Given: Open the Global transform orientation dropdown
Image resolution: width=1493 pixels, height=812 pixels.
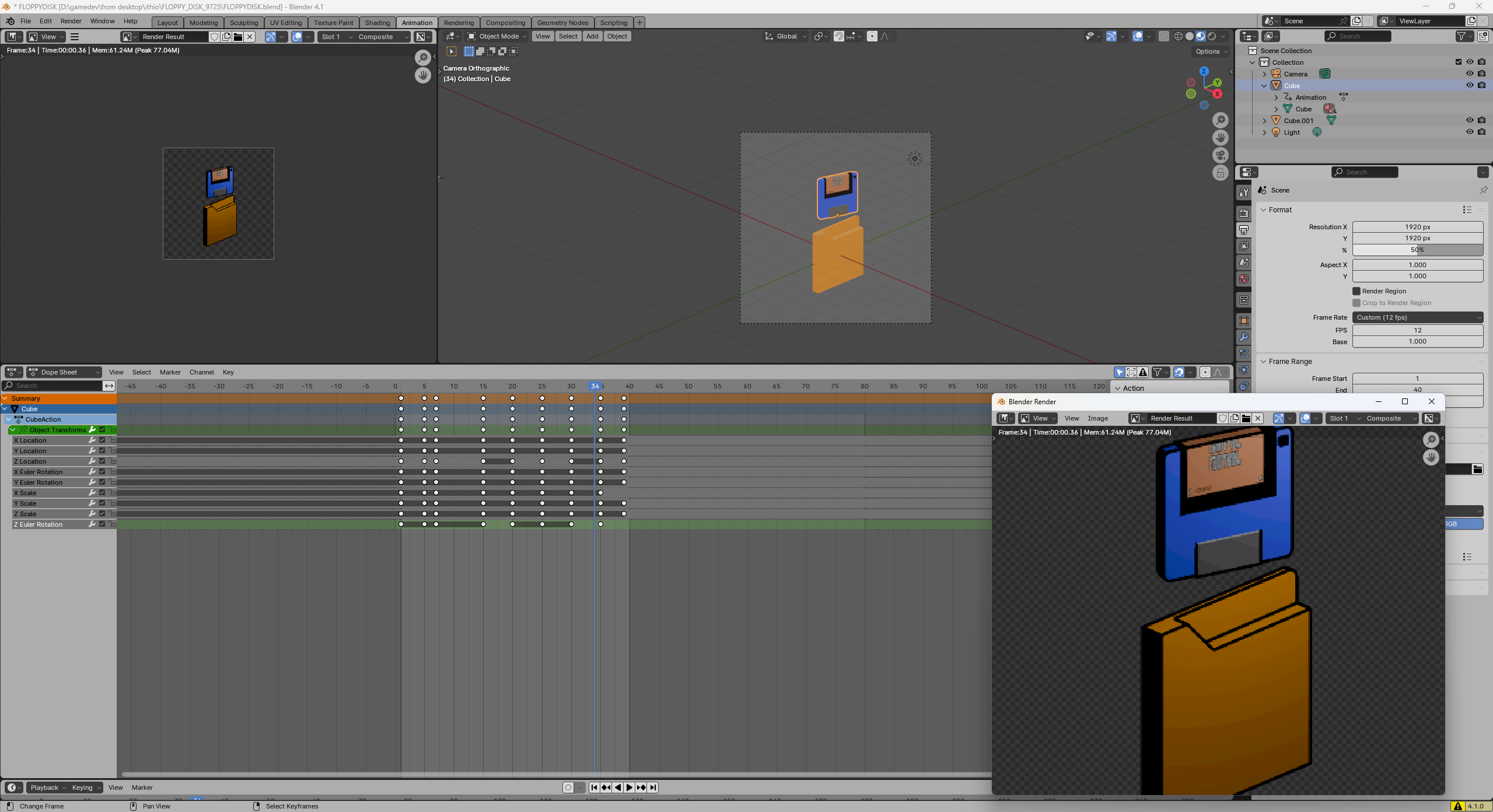Looking at the screenshot, I should point(786,36).
